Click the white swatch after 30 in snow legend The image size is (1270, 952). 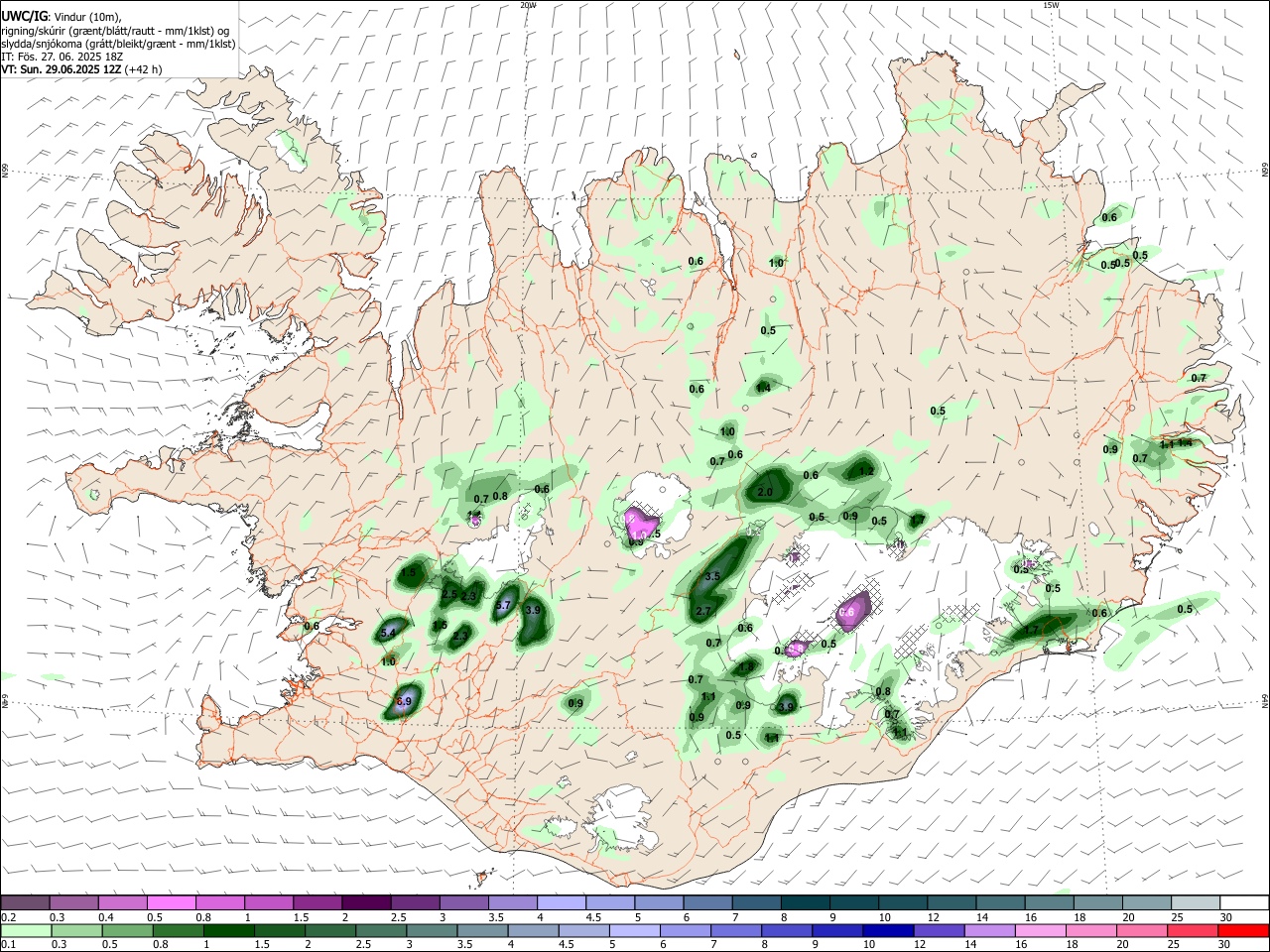[x=1245, y=903]
